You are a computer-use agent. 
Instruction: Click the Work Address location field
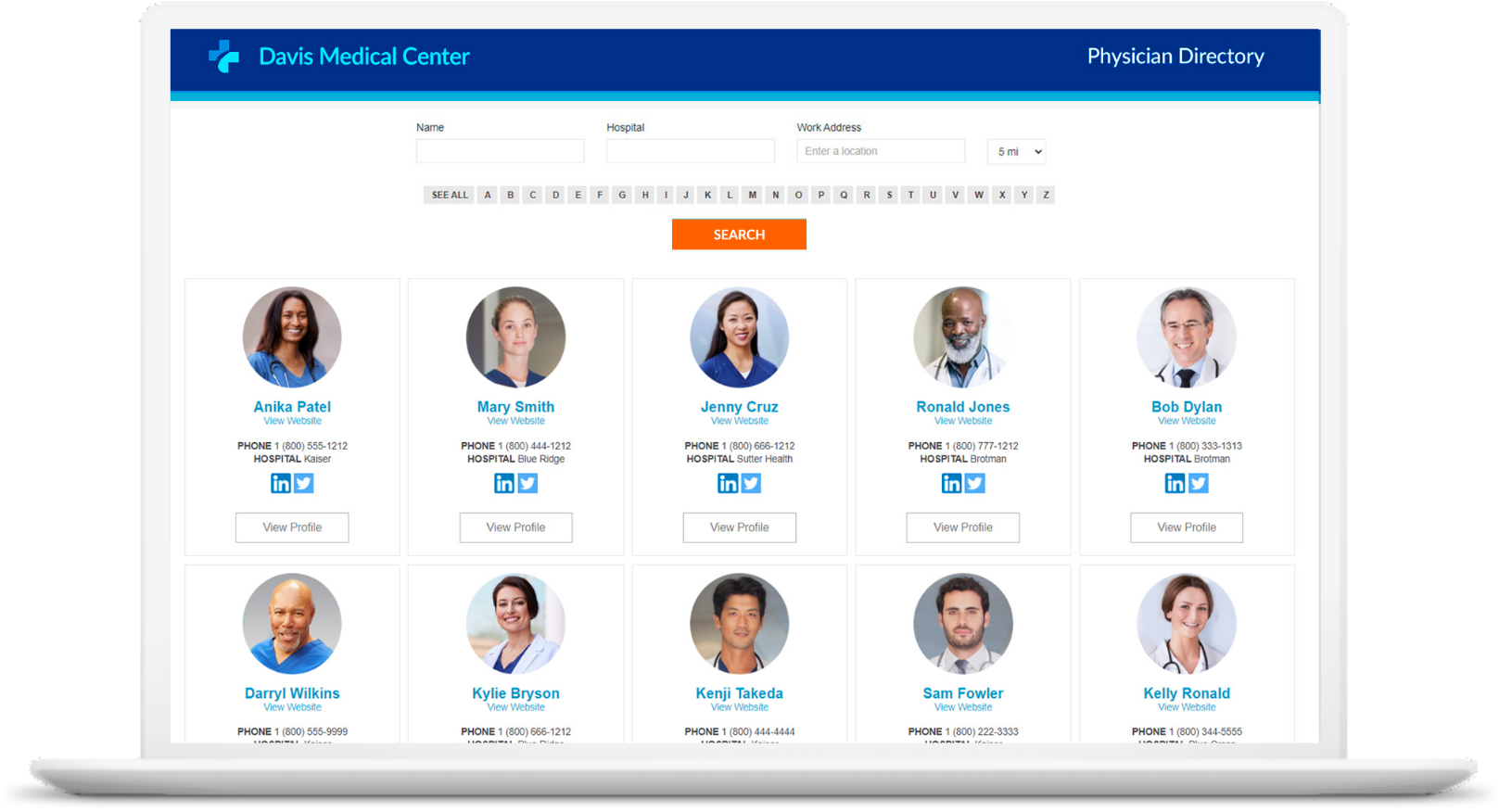point(881,151)
